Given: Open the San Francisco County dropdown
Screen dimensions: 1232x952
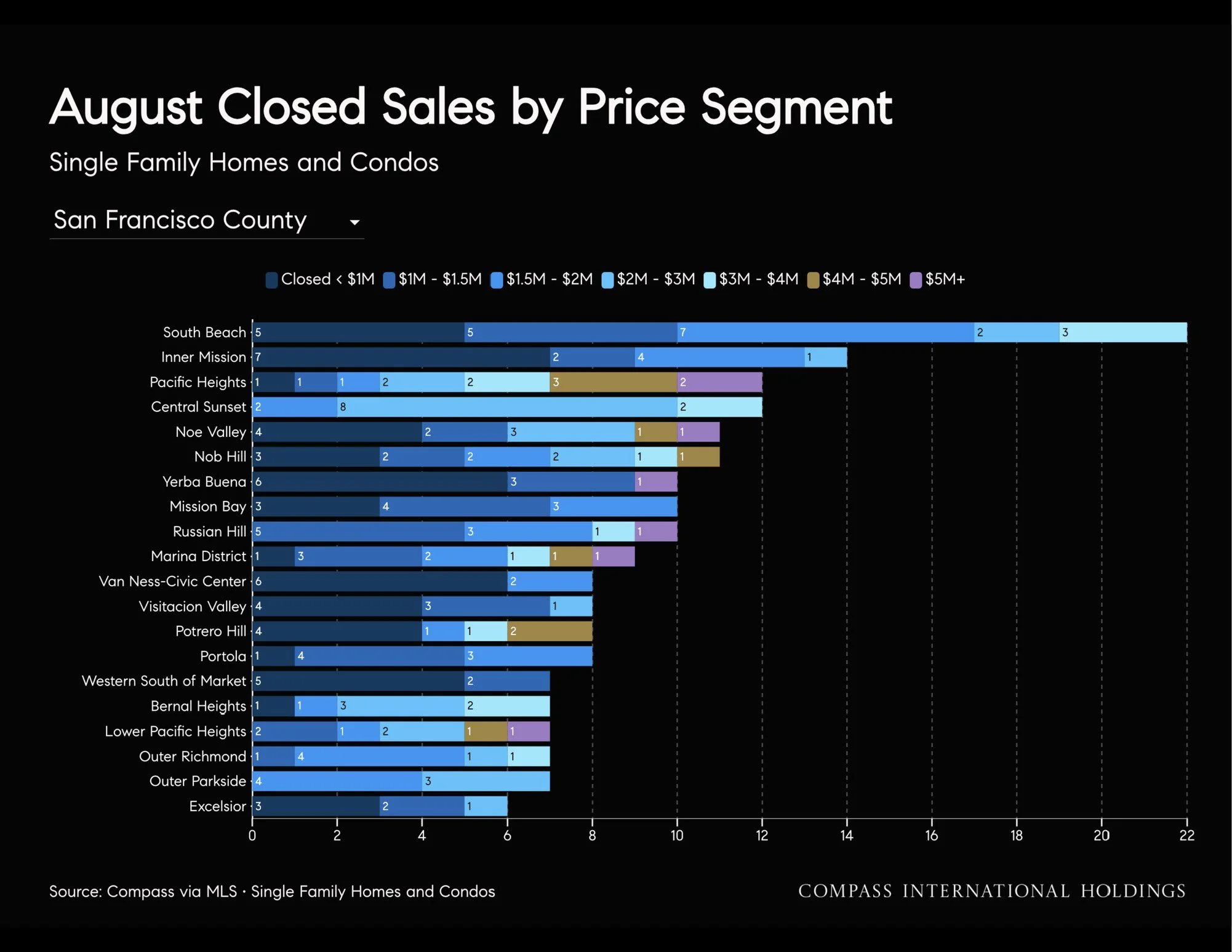Looking at the screenshot, I should pos(207,220).
